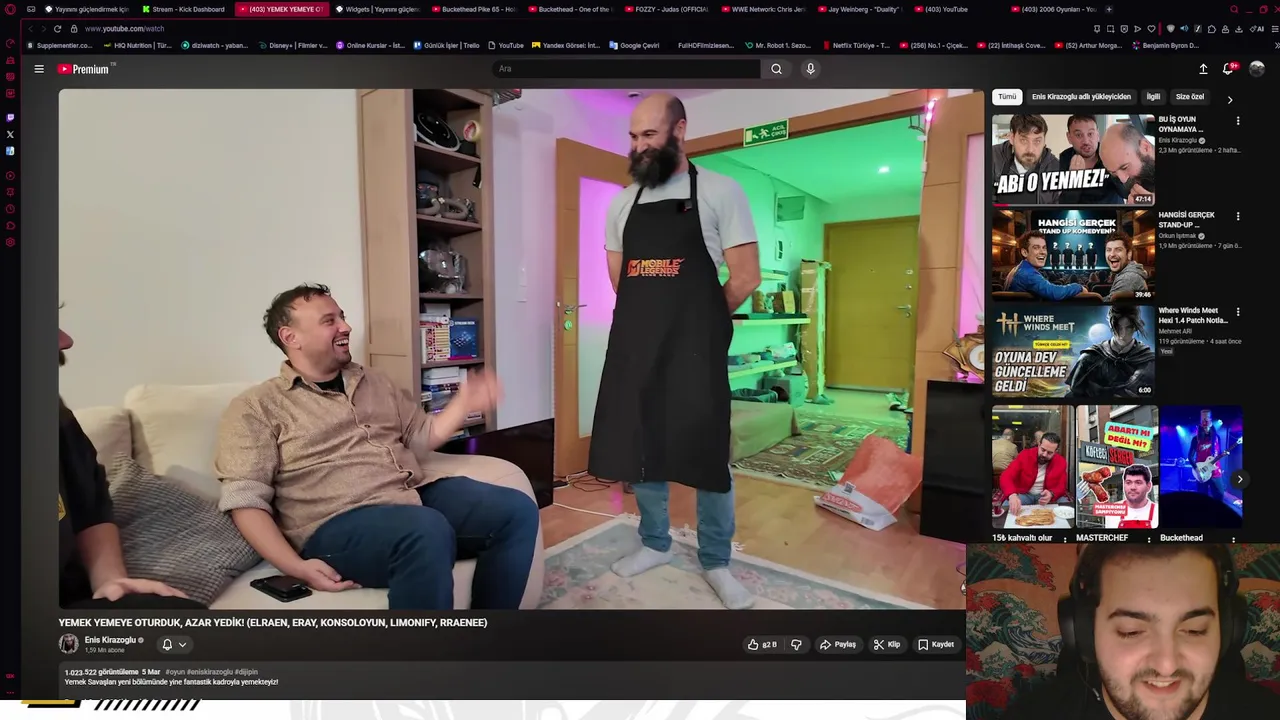Click the search magnifier button

pos(776,69)
